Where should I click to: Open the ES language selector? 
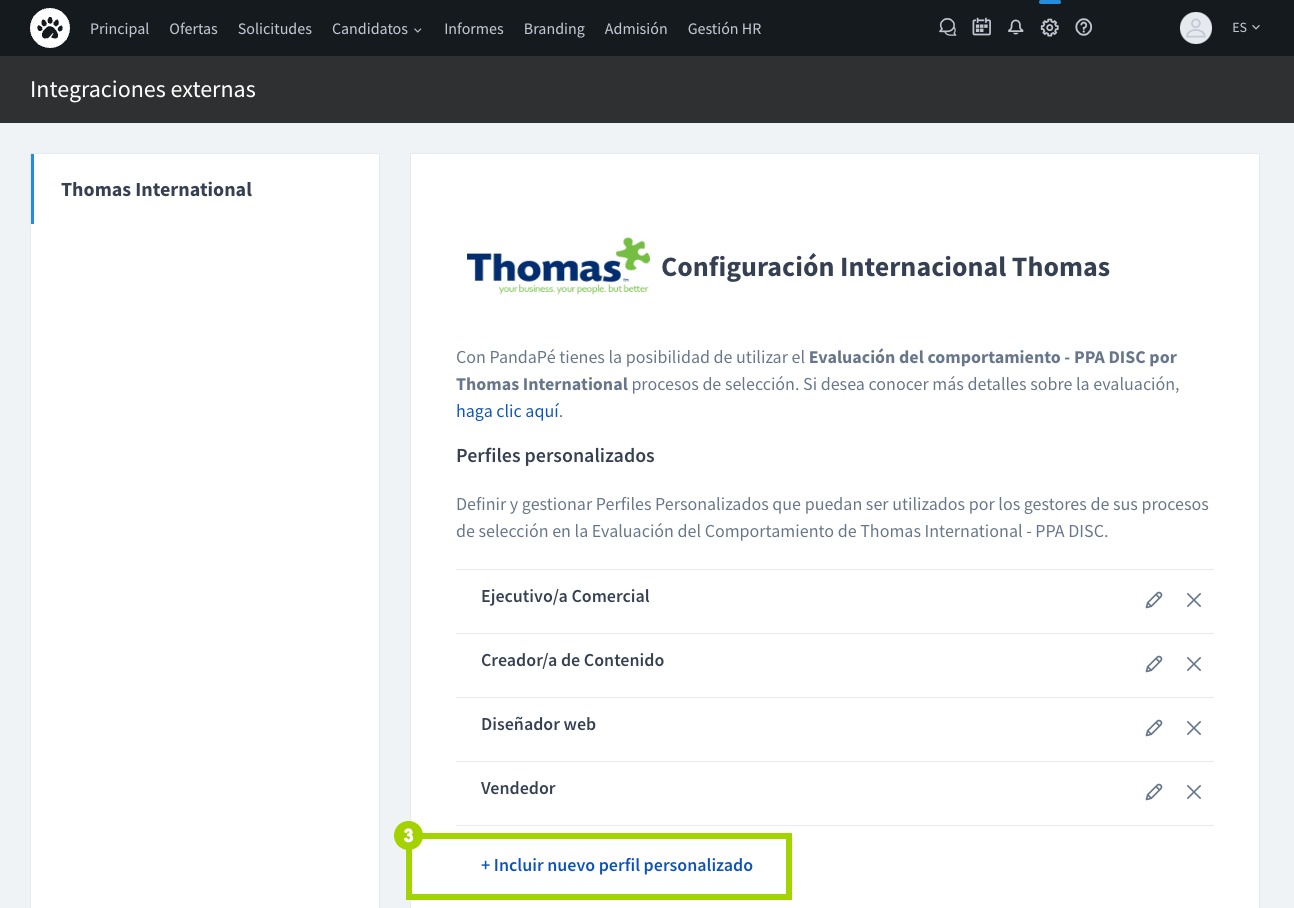click(1245, 28)
